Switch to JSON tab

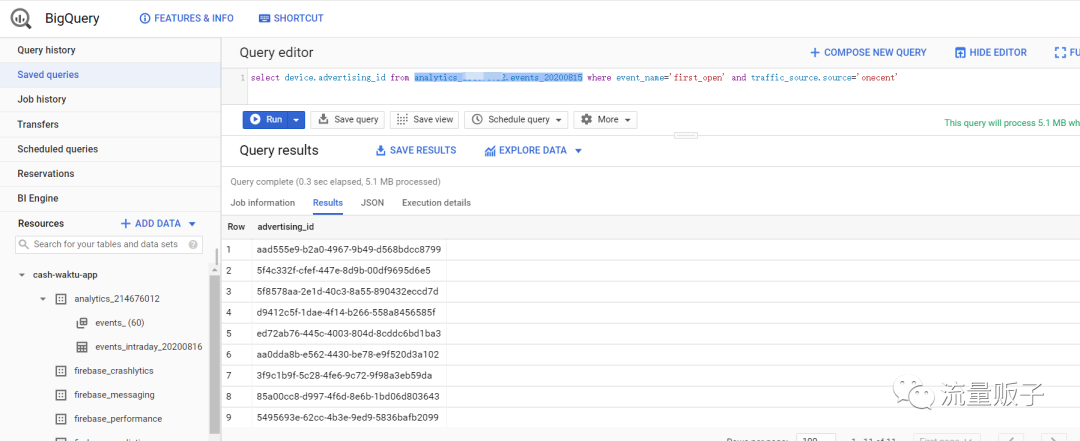373,203
